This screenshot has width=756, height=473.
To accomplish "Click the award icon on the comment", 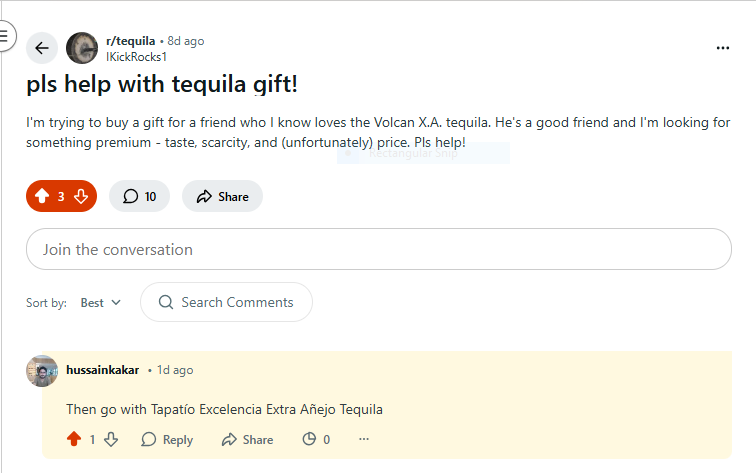I will pos(309,439).
